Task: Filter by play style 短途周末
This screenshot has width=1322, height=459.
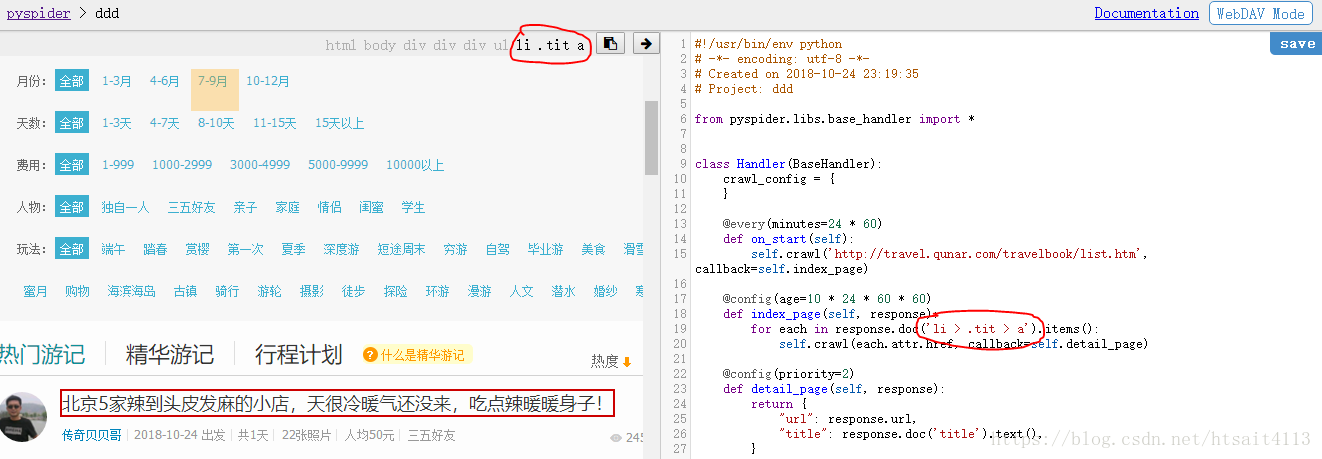Action: 402,249
